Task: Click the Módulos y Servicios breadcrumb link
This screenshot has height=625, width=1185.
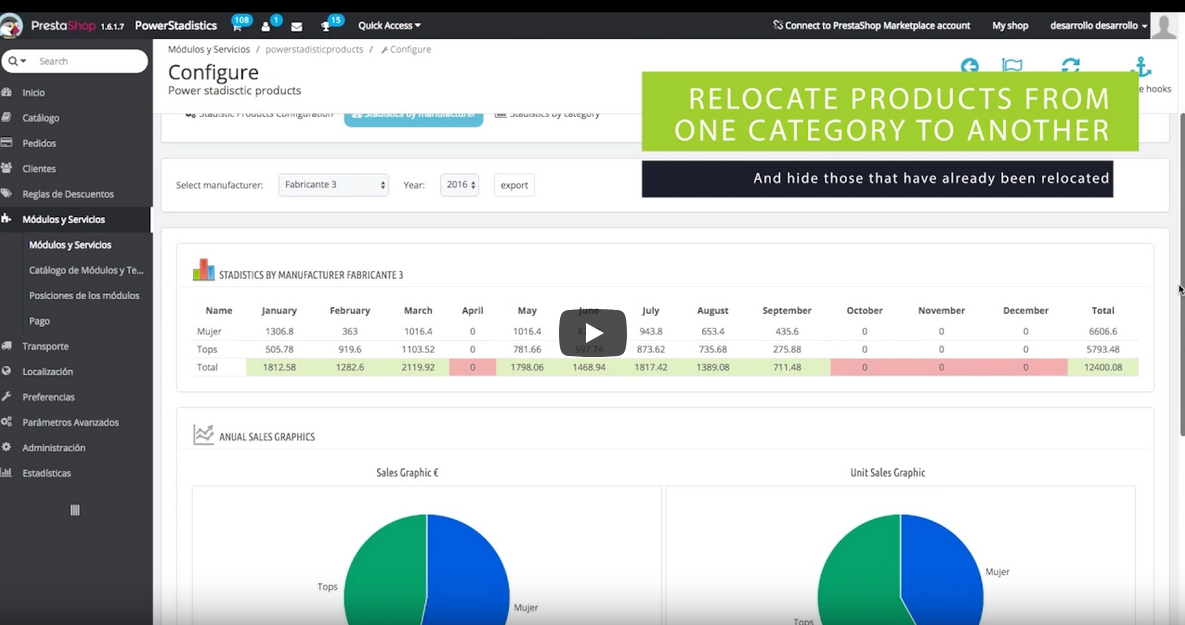Action: pyautogui.click(x=209, y=49)
